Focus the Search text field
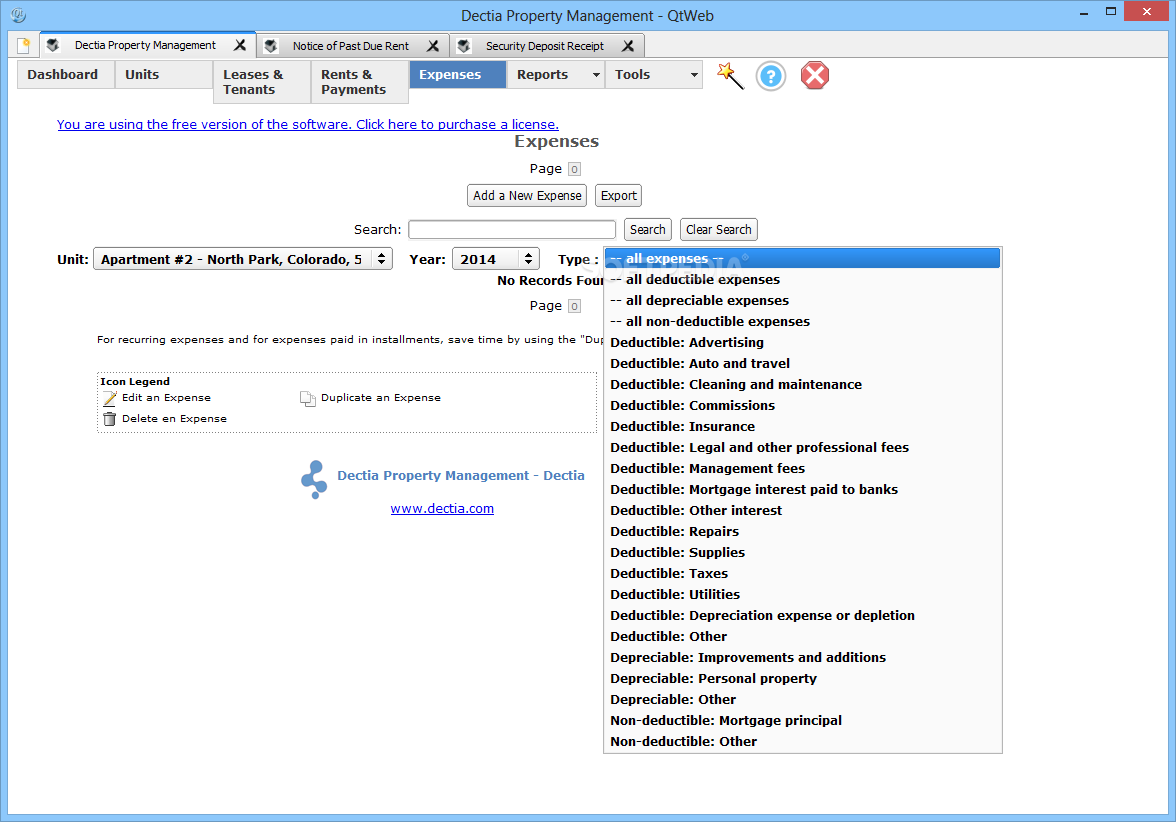The image size is (1176, 822). click(512, 230)
